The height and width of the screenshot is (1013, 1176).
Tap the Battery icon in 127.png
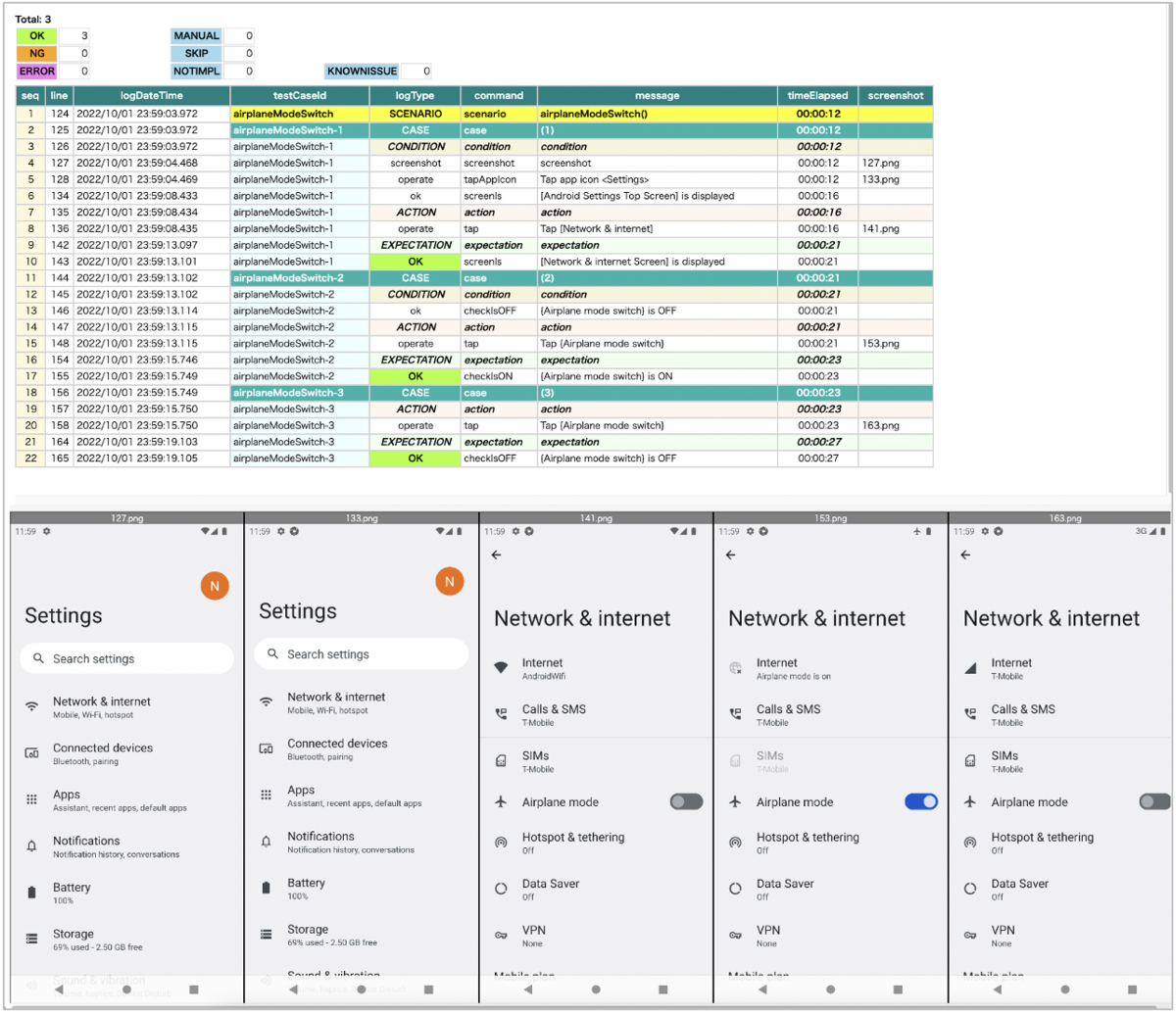tap(32, 892)
